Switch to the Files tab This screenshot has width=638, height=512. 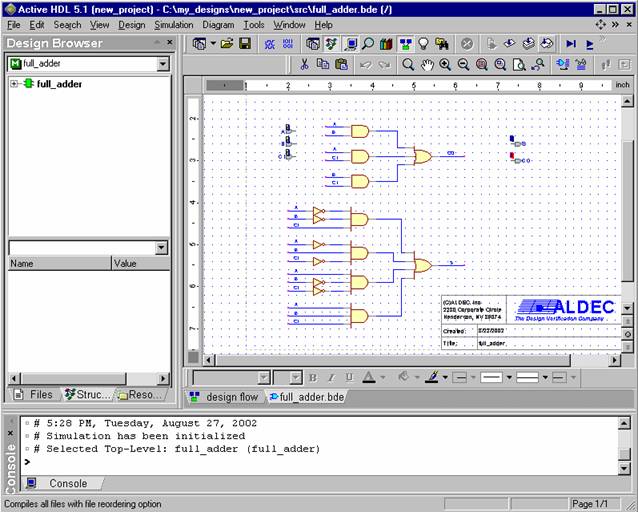(x=35, y=394)
